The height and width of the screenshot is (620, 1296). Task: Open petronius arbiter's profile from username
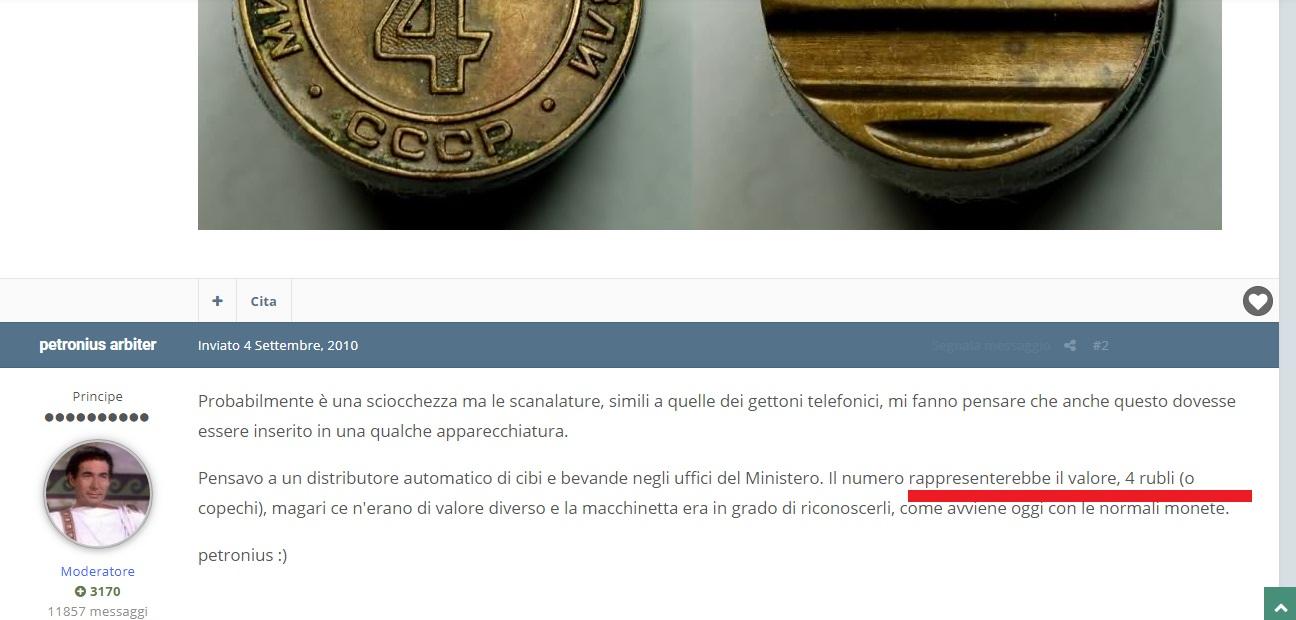point(98,344)
